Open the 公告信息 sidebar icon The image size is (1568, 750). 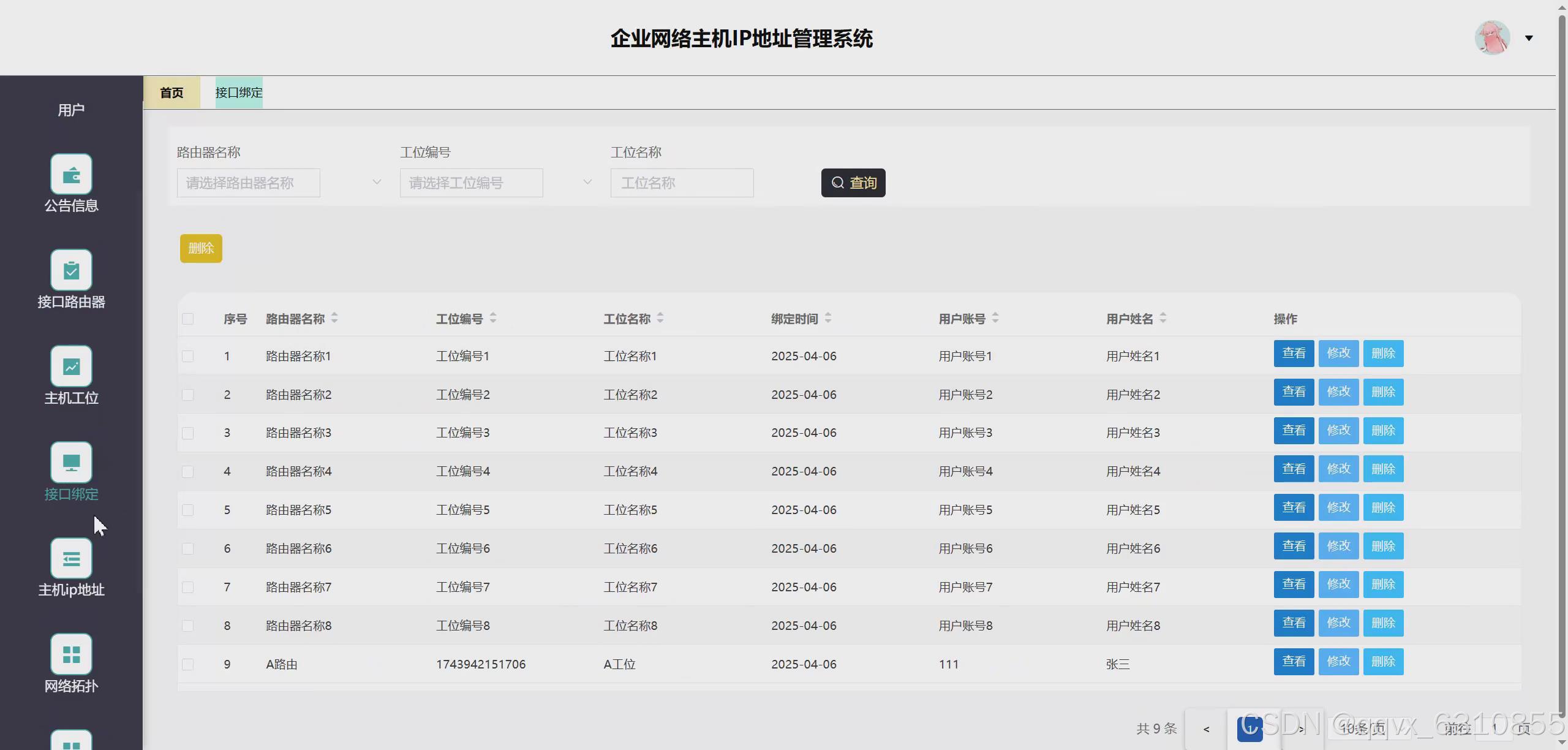pyautogui.click(x=71, y=174)
